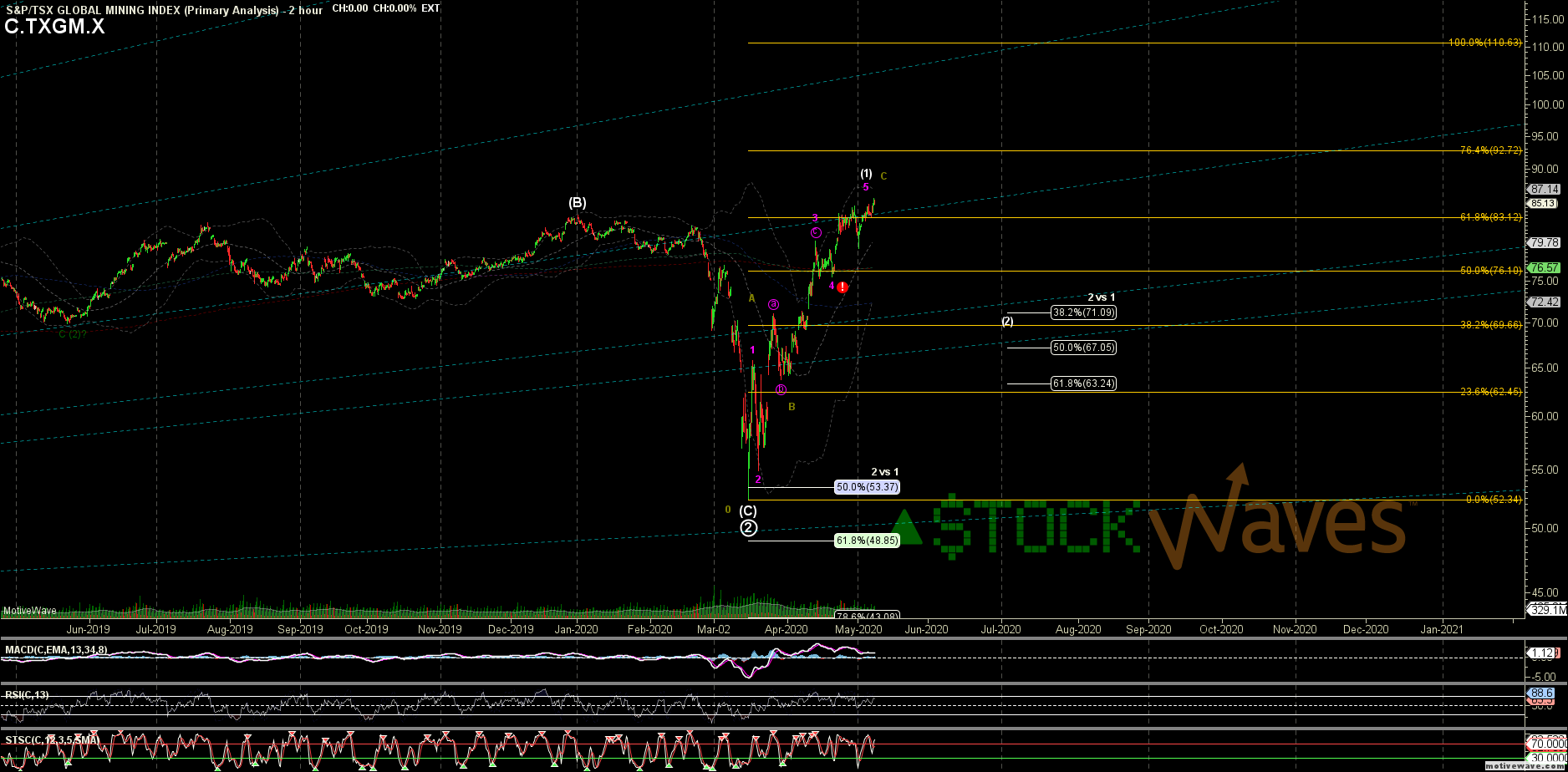Click the boxed 38.2%(71.09) target label
Viewport: 1568px width, 772px height.
point(1083,312)
